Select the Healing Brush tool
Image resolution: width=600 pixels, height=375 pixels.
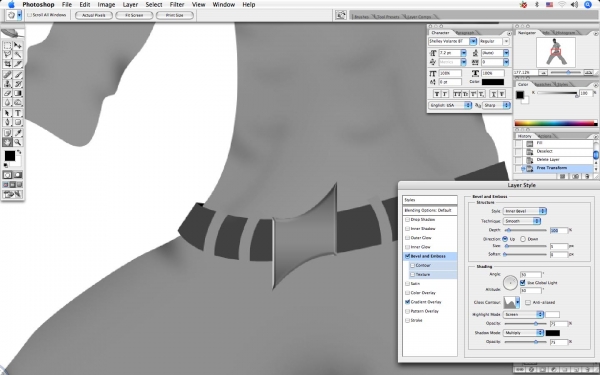(7, 75)
